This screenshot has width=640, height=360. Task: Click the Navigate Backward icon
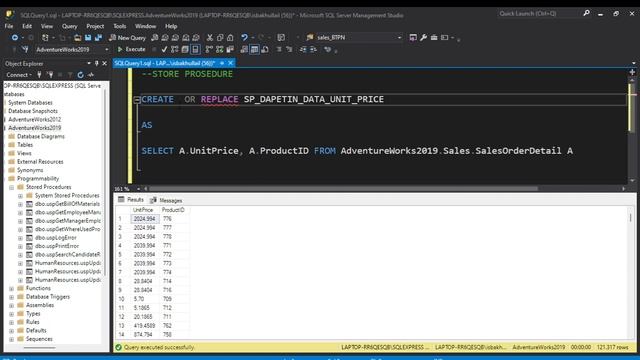[x=15, y=38]
